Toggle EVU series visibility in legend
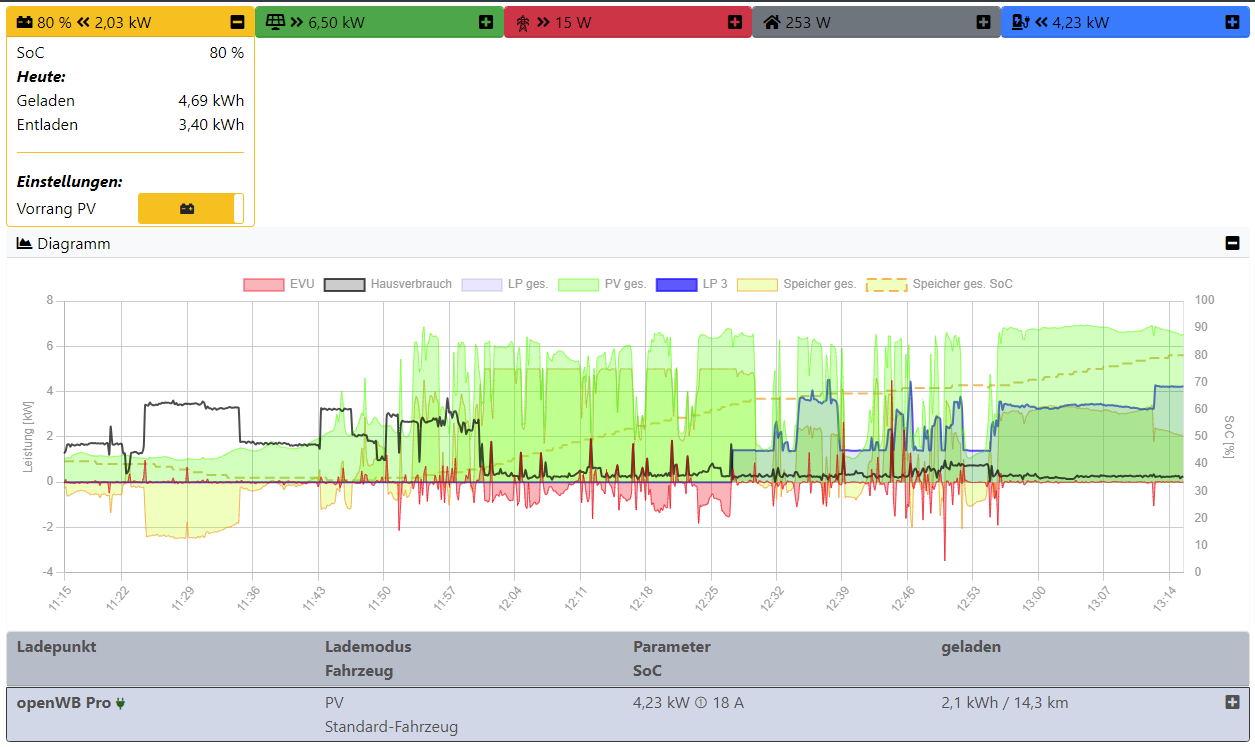Screen dimensions: 1255x747 pos(279,284)
